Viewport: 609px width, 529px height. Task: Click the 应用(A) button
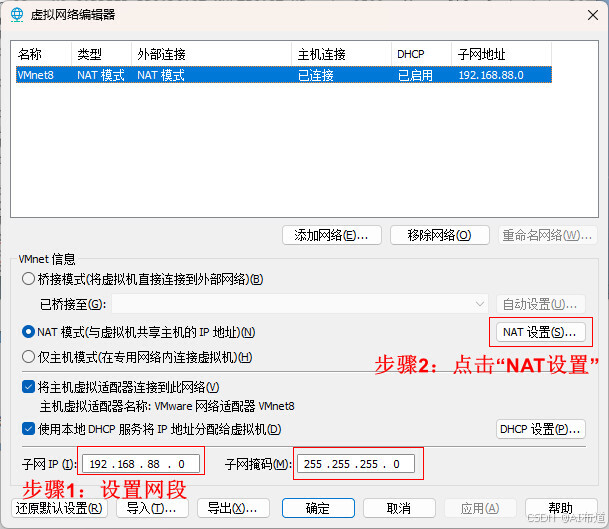point(480,508)
